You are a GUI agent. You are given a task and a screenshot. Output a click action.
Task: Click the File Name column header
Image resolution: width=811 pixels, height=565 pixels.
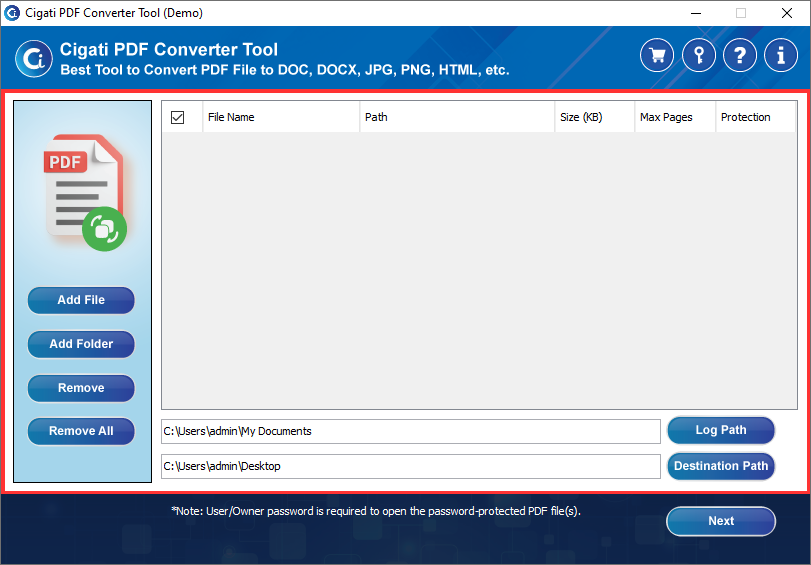coord(281,117)
